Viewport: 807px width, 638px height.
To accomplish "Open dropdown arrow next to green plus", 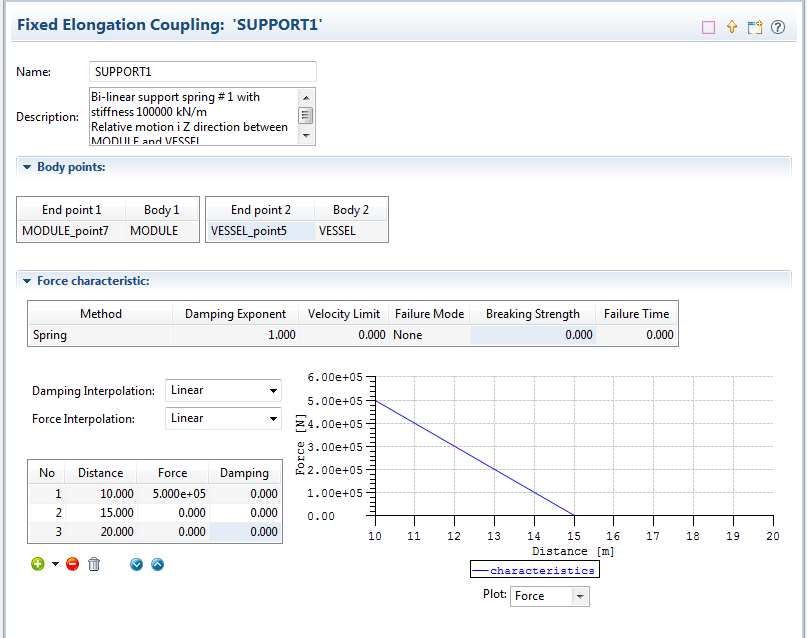I will (56, 564).
